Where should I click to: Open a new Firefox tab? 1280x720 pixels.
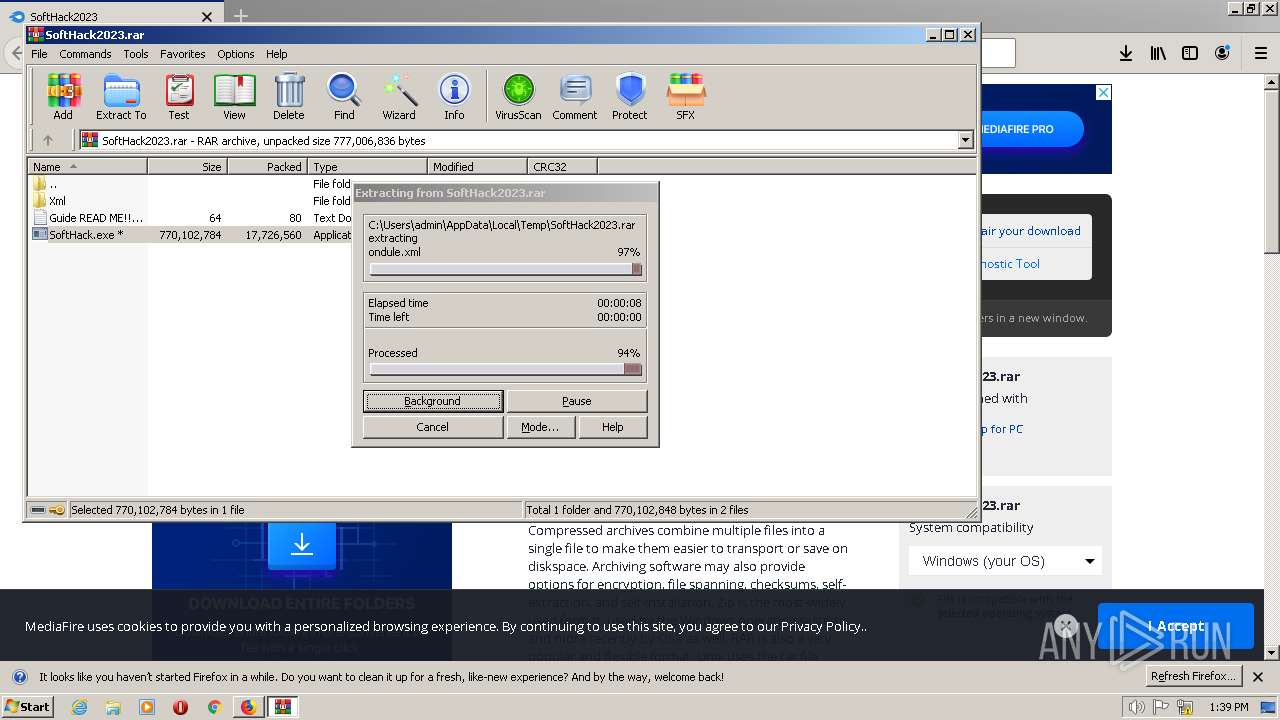point(241,16)
